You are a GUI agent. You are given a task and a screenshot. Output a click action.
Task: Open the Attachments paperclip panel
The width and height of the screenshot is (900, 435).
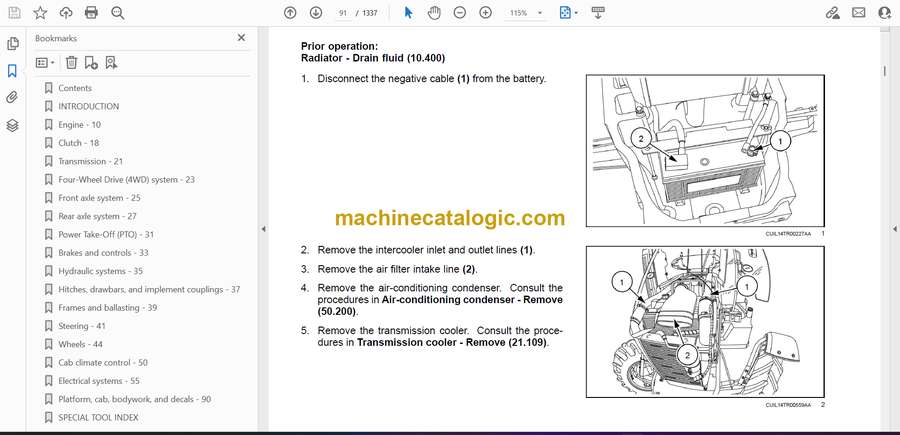(13, 98)
